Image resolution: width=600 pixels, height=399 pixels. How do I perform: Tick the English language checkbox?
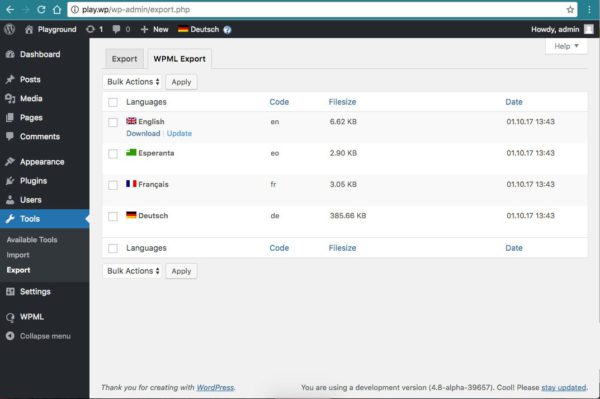click(113, 122)
